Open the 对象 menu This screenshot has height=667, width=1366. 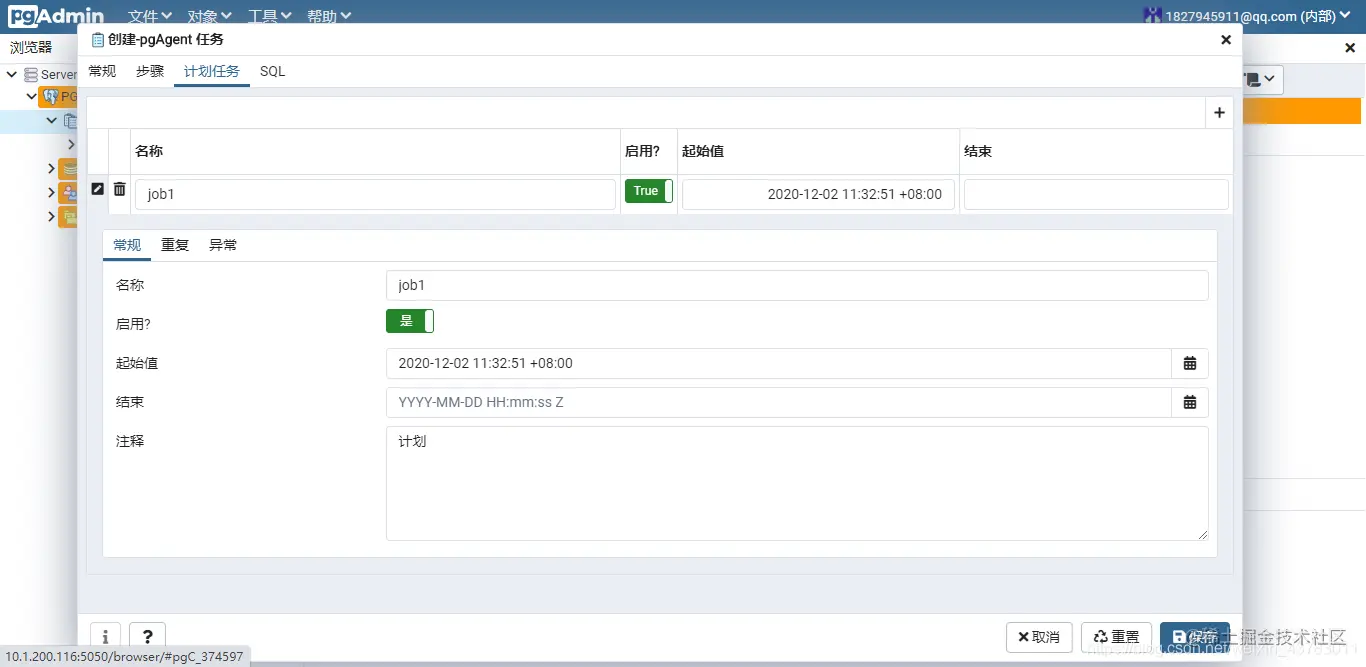[210, 16]
